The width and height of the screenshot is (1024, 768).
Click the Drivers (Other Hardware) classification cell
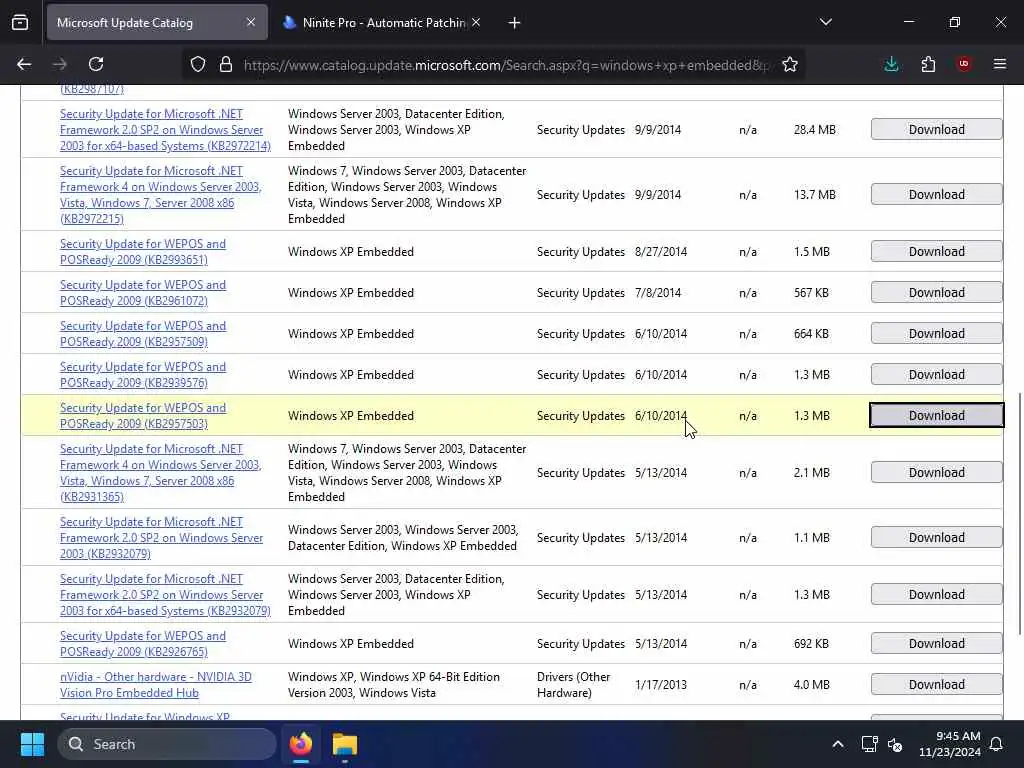573,684
